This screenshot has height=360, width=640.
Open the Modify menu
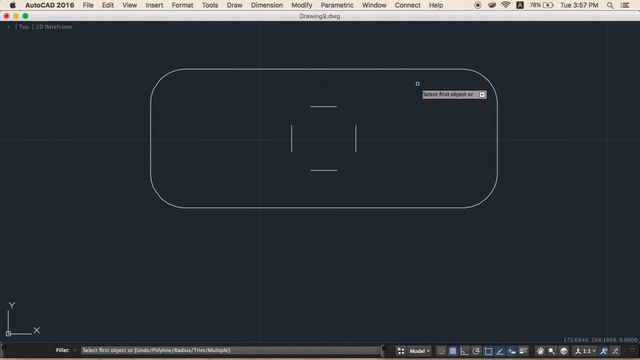(x=302, y=5)
